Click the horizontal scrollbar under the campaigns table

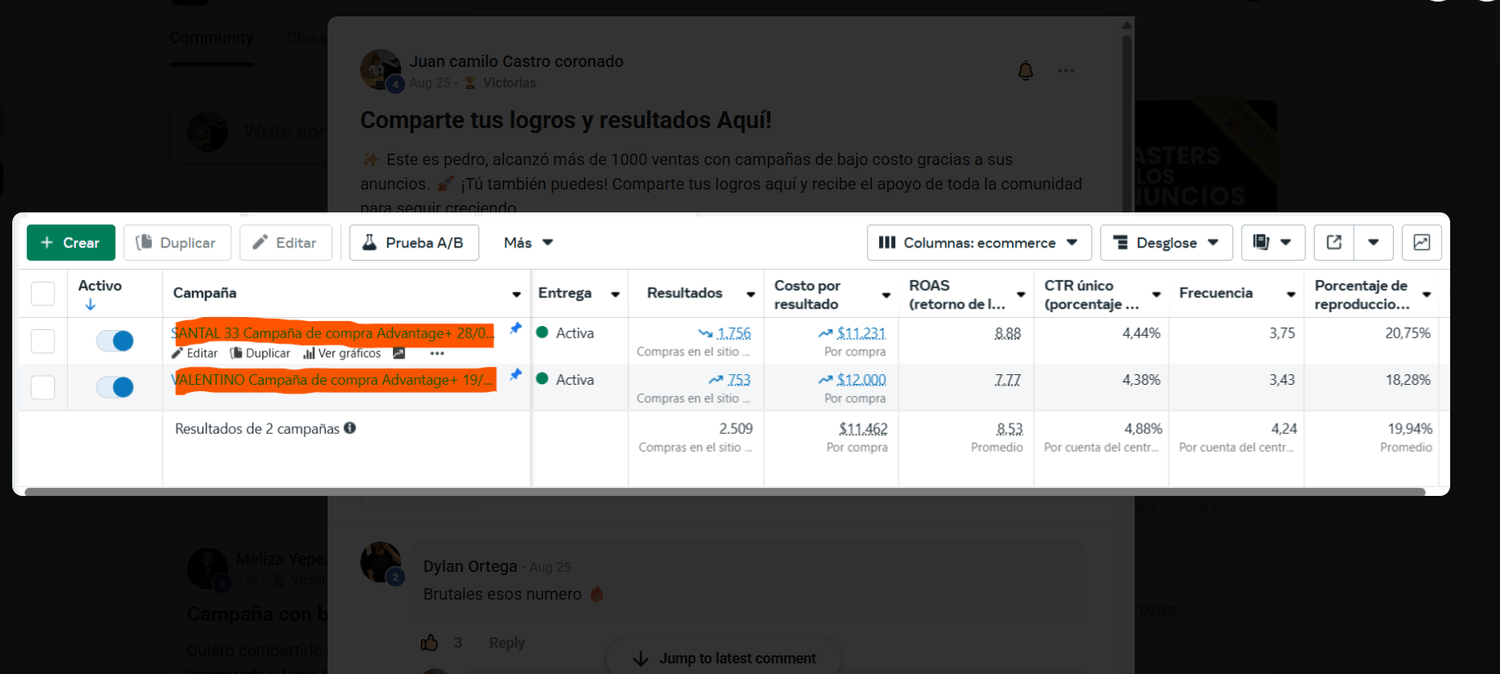point(725,491)
